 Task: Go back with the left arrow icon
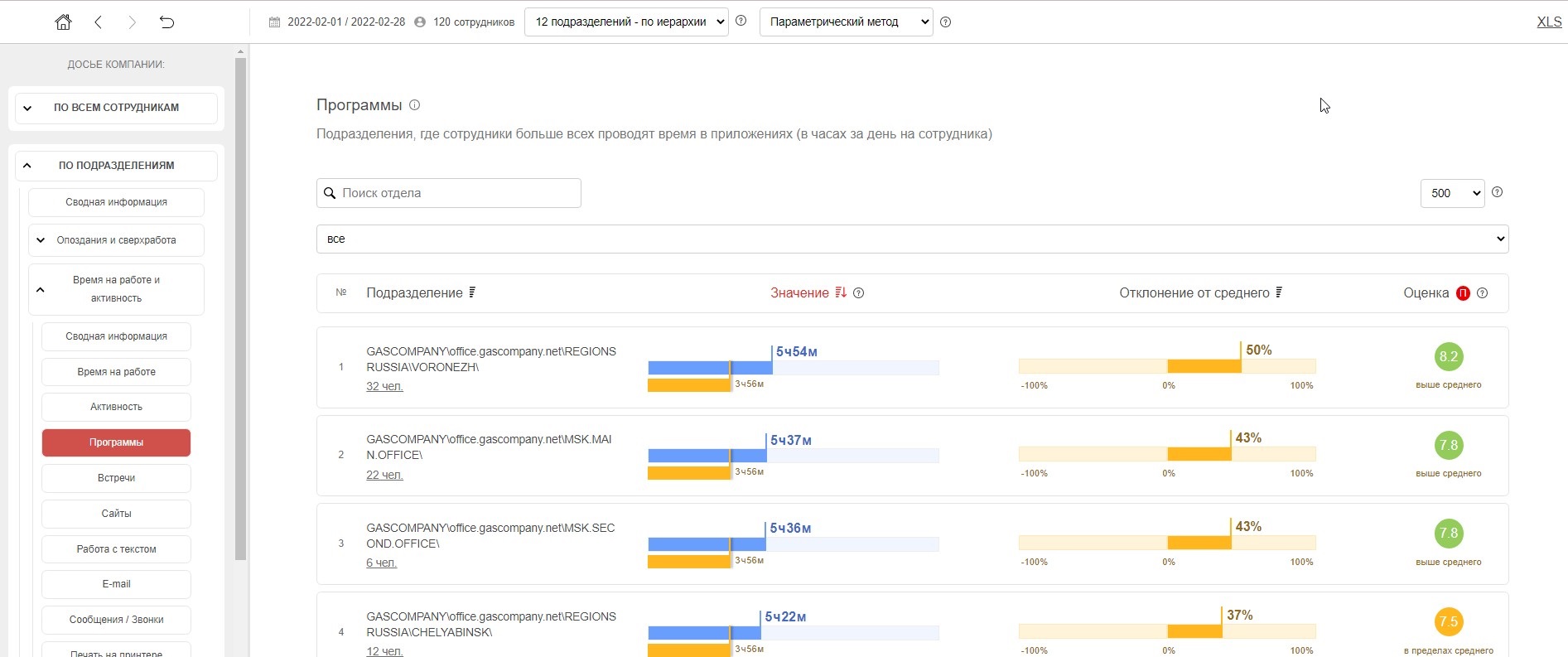click(x=99, y=22)
